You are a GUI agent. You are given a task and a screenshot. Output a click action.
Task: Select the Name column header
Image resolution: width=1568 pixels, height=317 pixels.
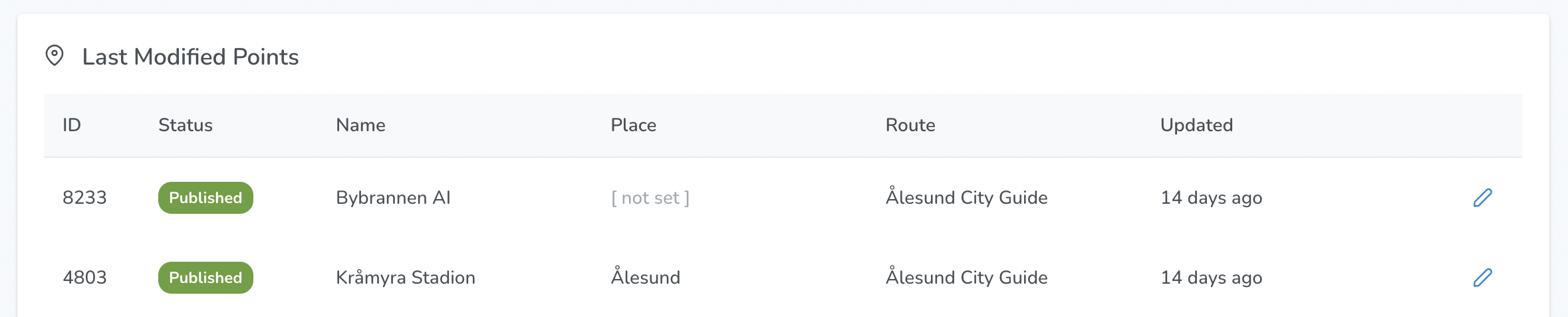pyautogui.click(x=360, y=125)
